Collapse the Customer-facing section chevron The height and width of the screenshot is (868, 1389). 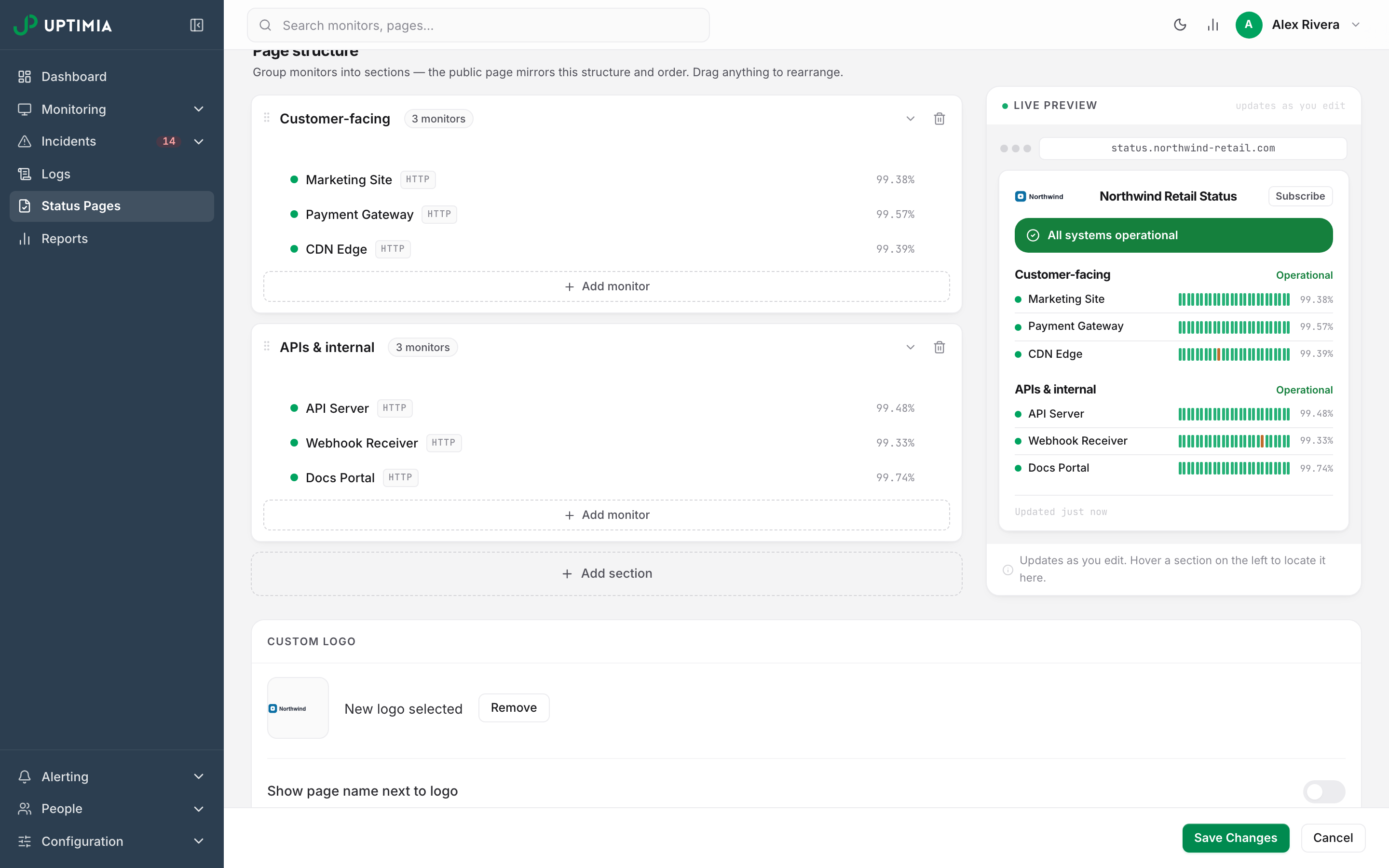click(910, 119)
